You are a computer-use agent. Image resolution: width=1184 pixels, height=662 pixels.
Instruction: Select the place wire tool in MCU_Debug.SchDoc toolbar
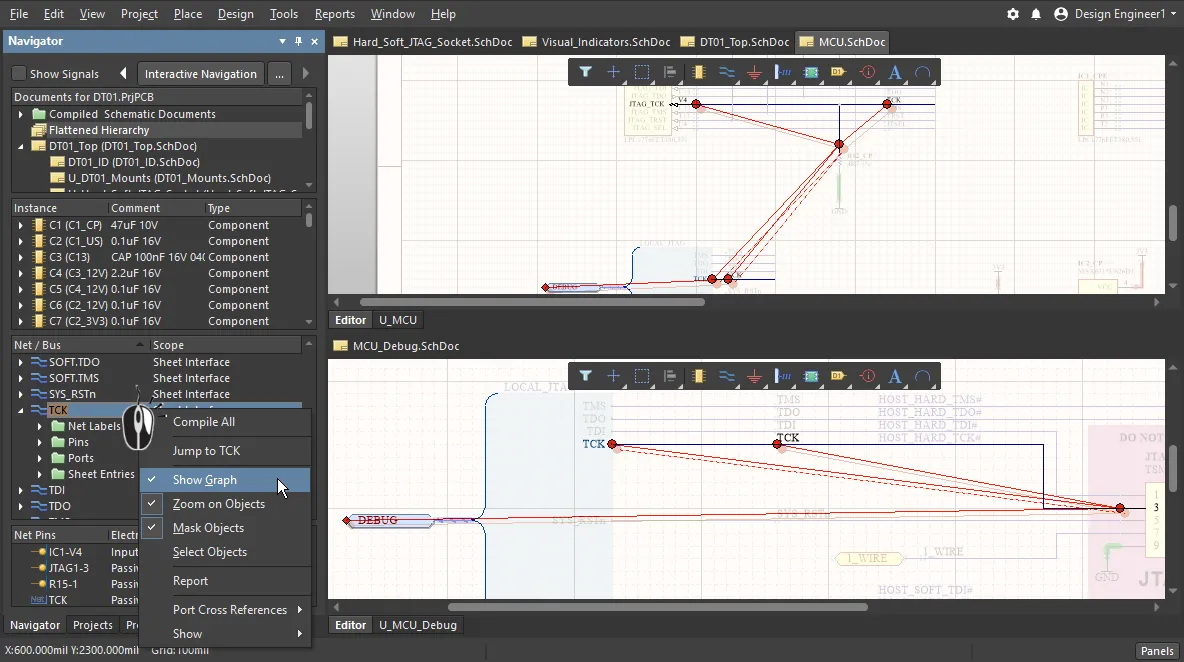[x=726, y=376]
